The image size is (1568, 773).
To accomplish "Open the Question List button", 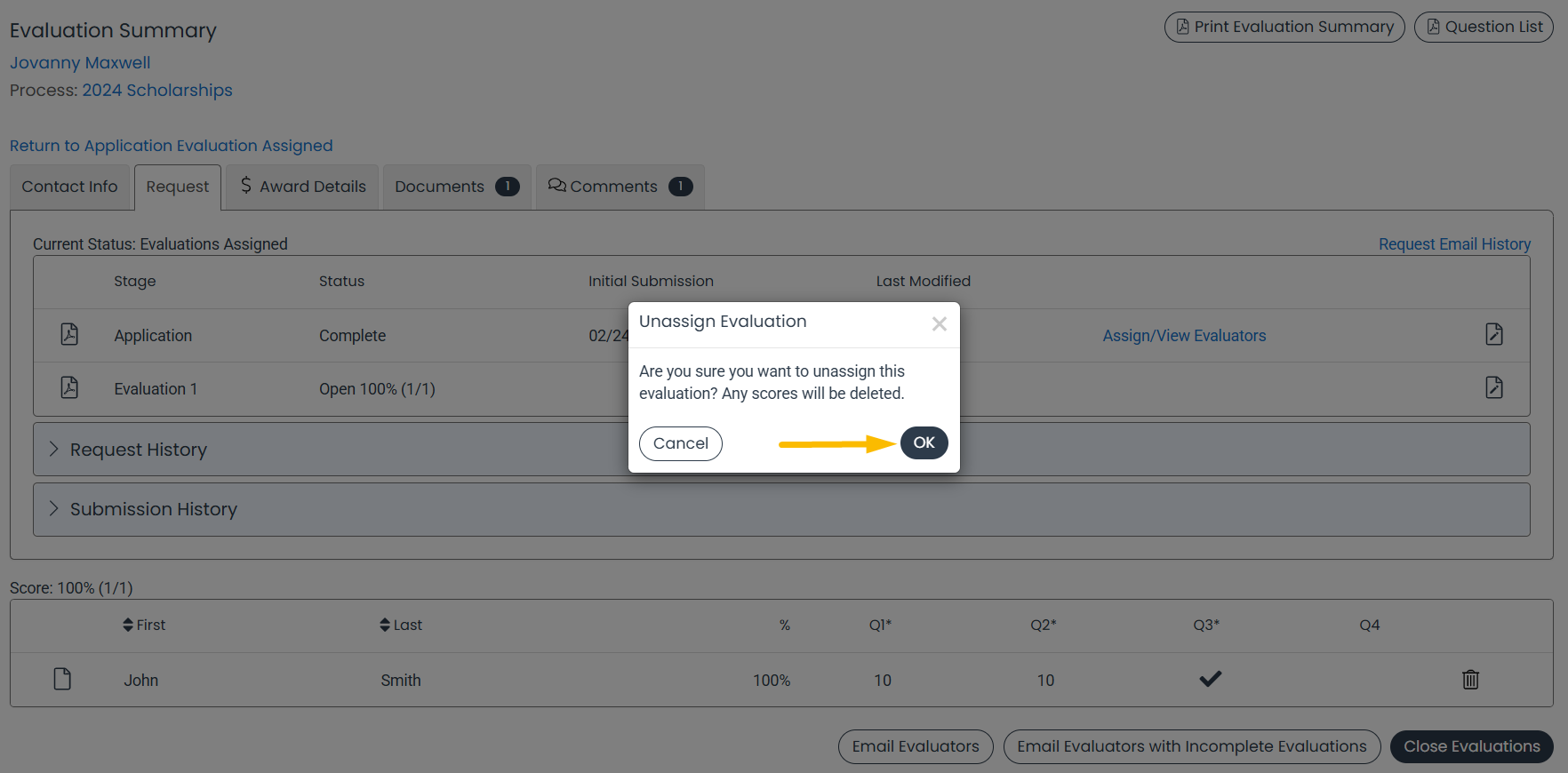I will [x=1484, y=27].
